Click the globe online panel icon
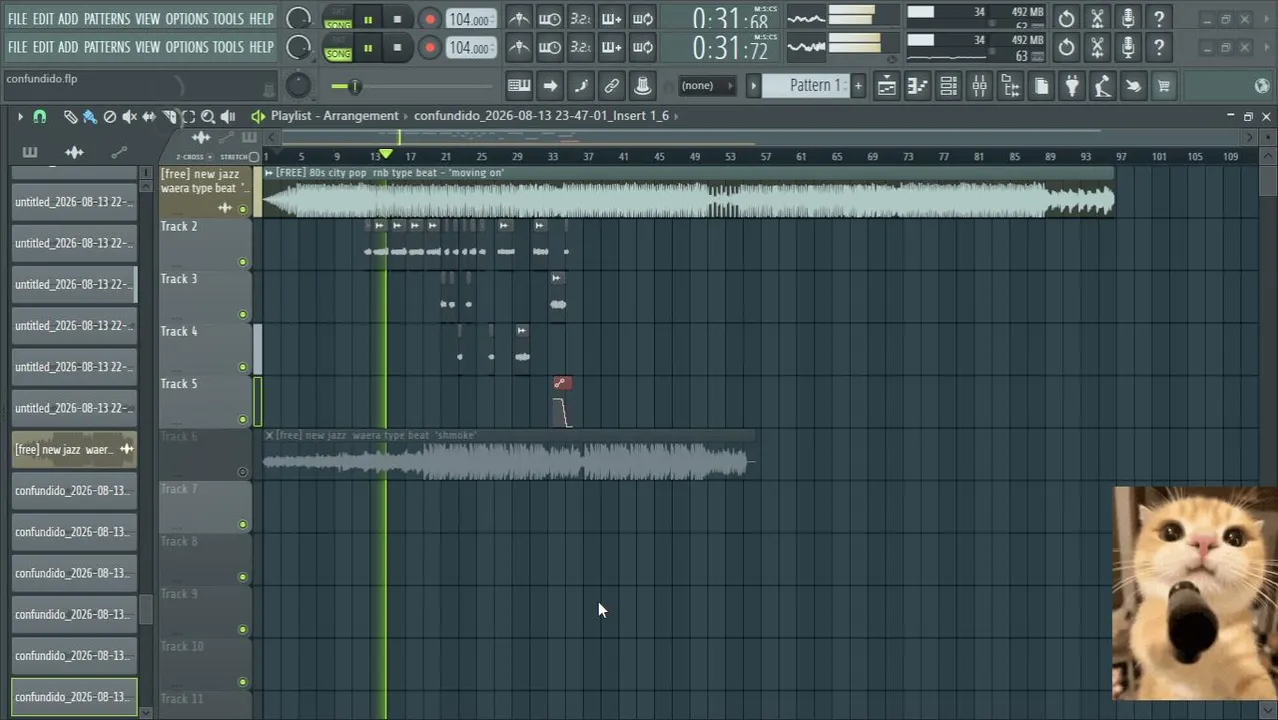 click(1262, 86)
